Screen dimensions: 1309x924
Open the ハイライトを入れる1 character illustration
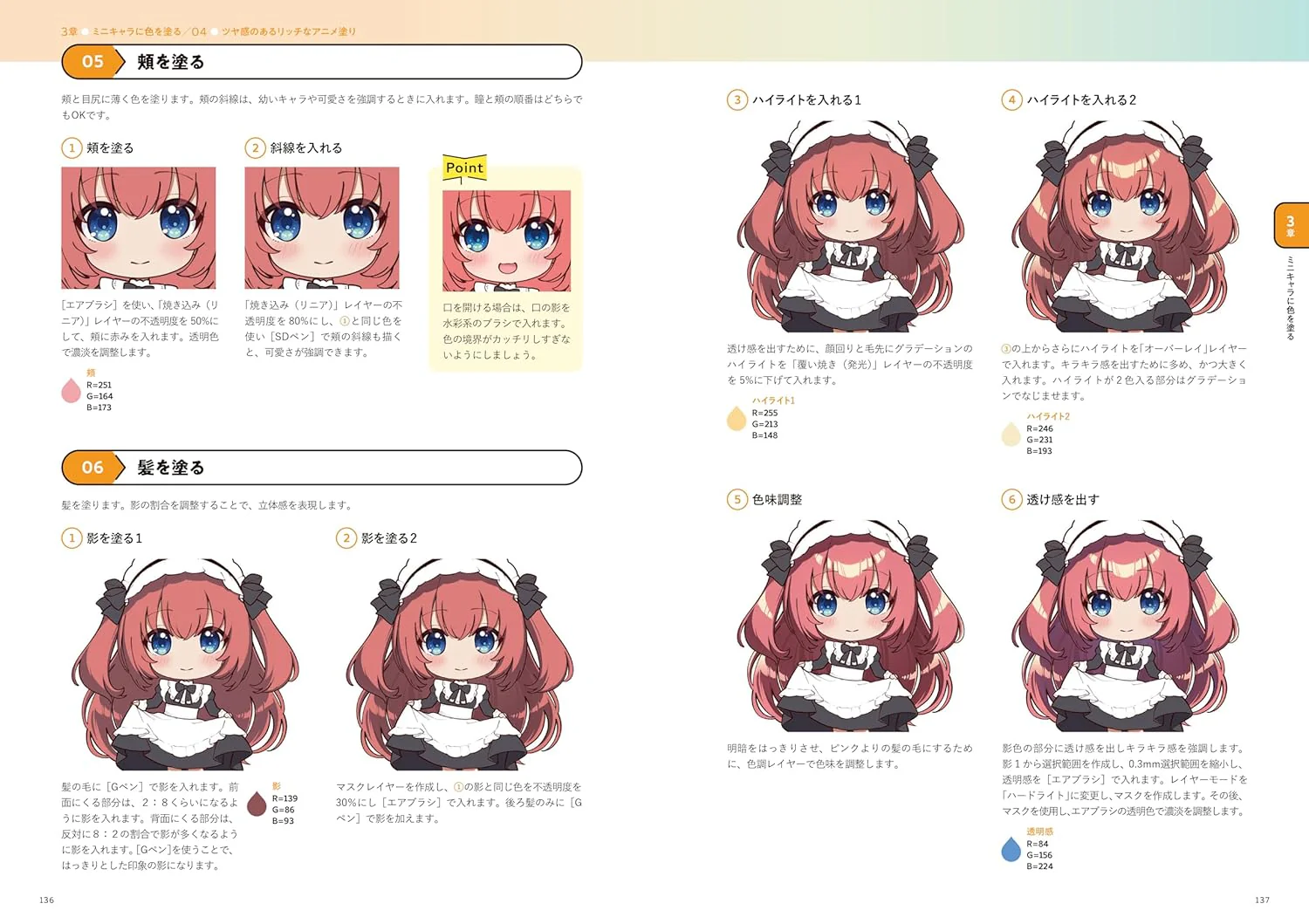pos(851,225)
